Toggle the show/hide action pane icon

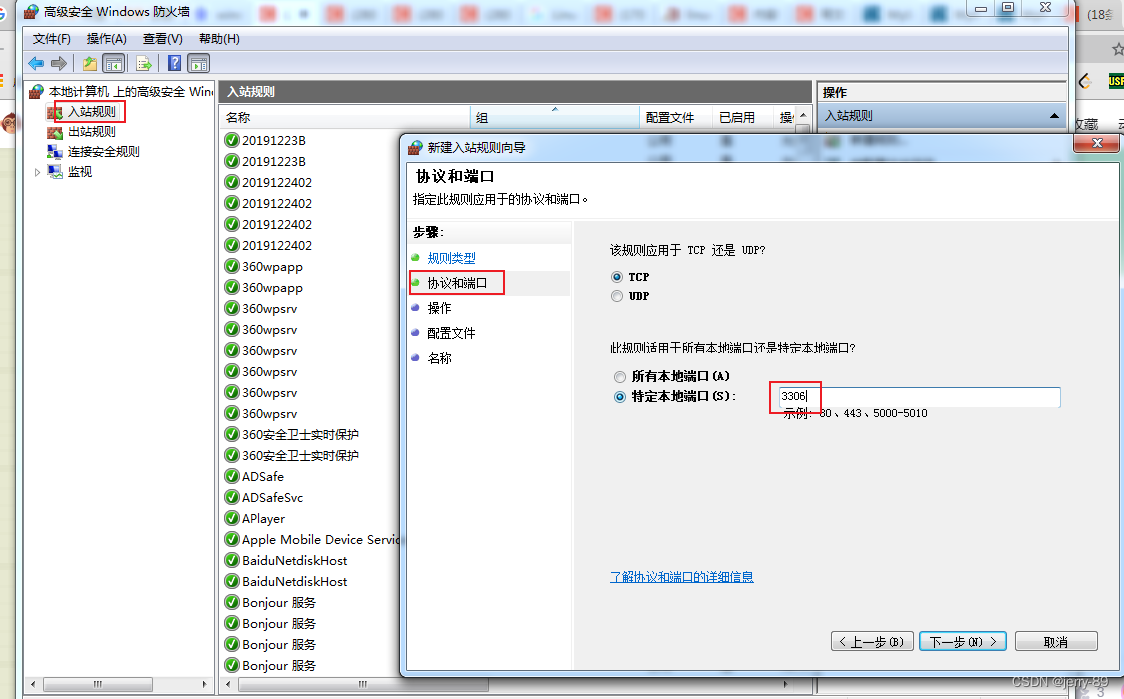pos(199,64)
